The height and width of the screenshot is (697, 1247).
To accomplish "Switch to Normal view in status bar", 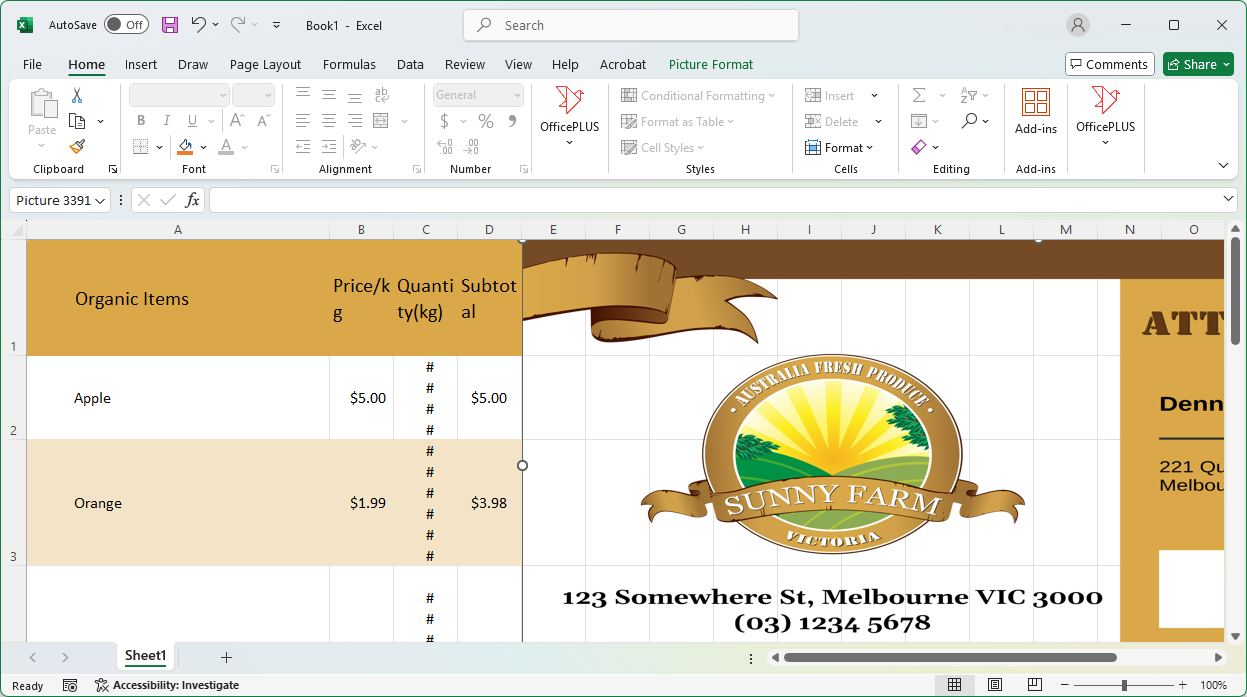I will pos(954,685).
